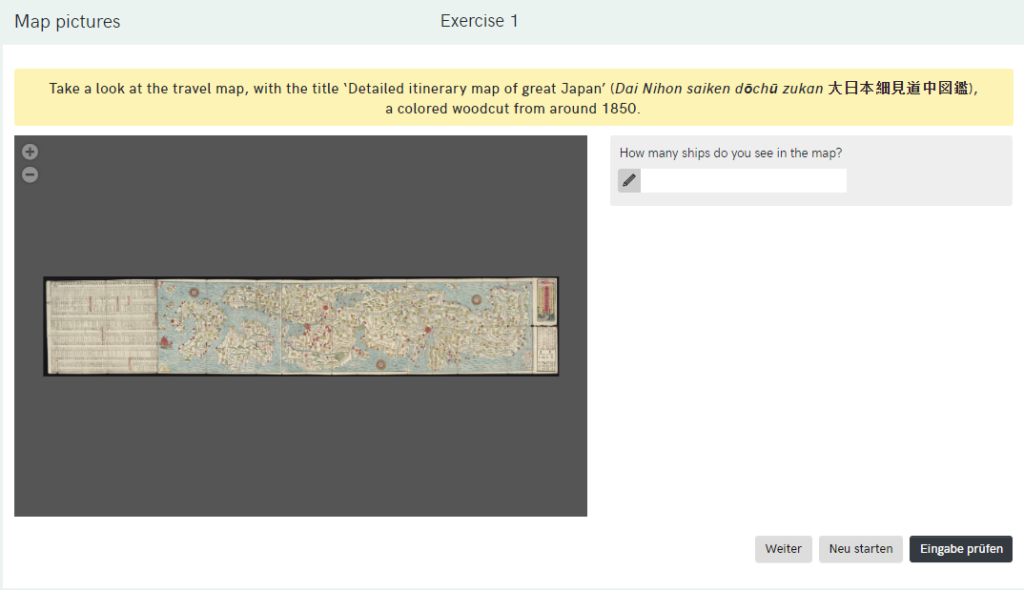
Task: Click the Japanese title characters in the banner
Action: [898, 88]
